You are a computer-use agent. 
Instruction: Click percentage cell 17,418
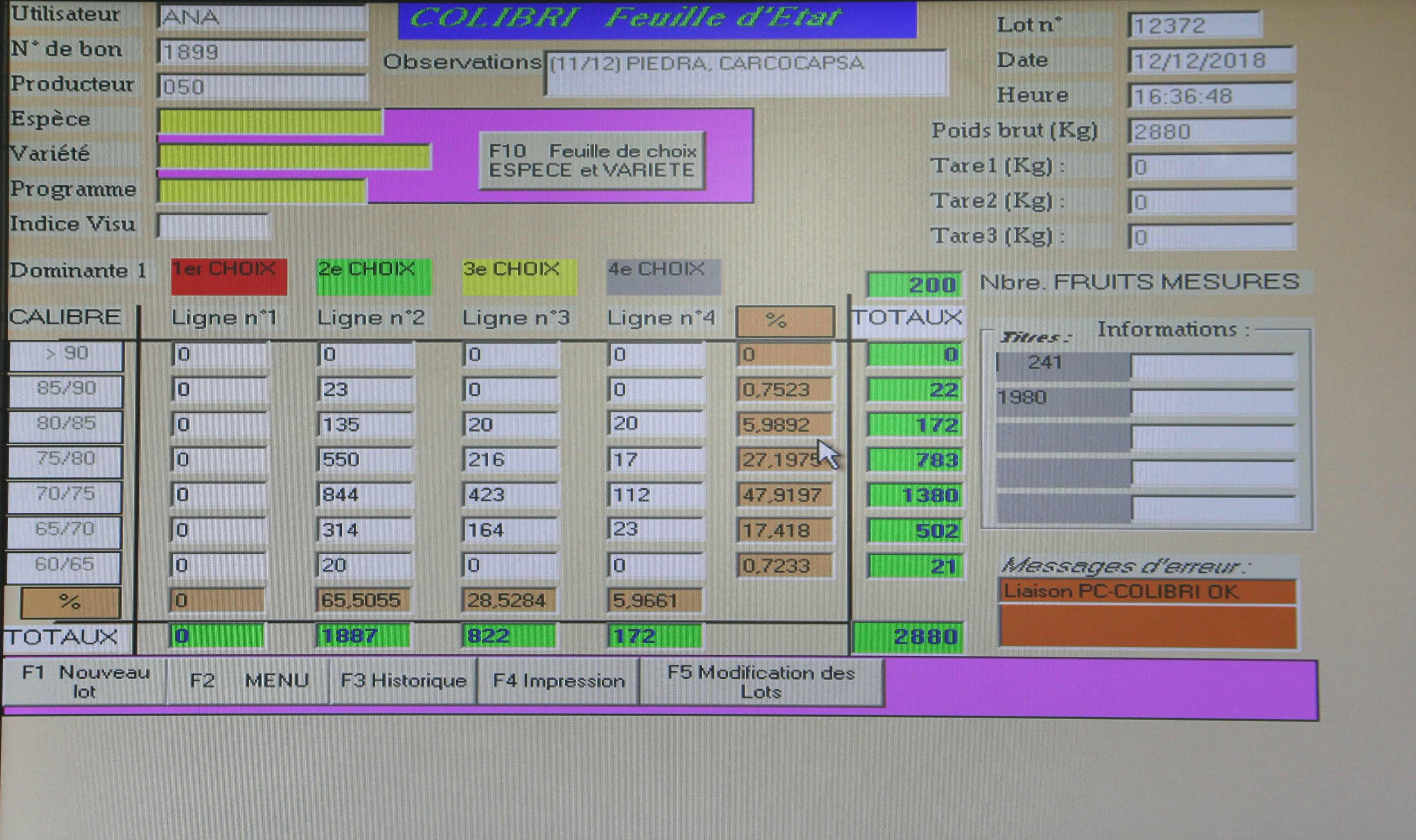point(785,531)
